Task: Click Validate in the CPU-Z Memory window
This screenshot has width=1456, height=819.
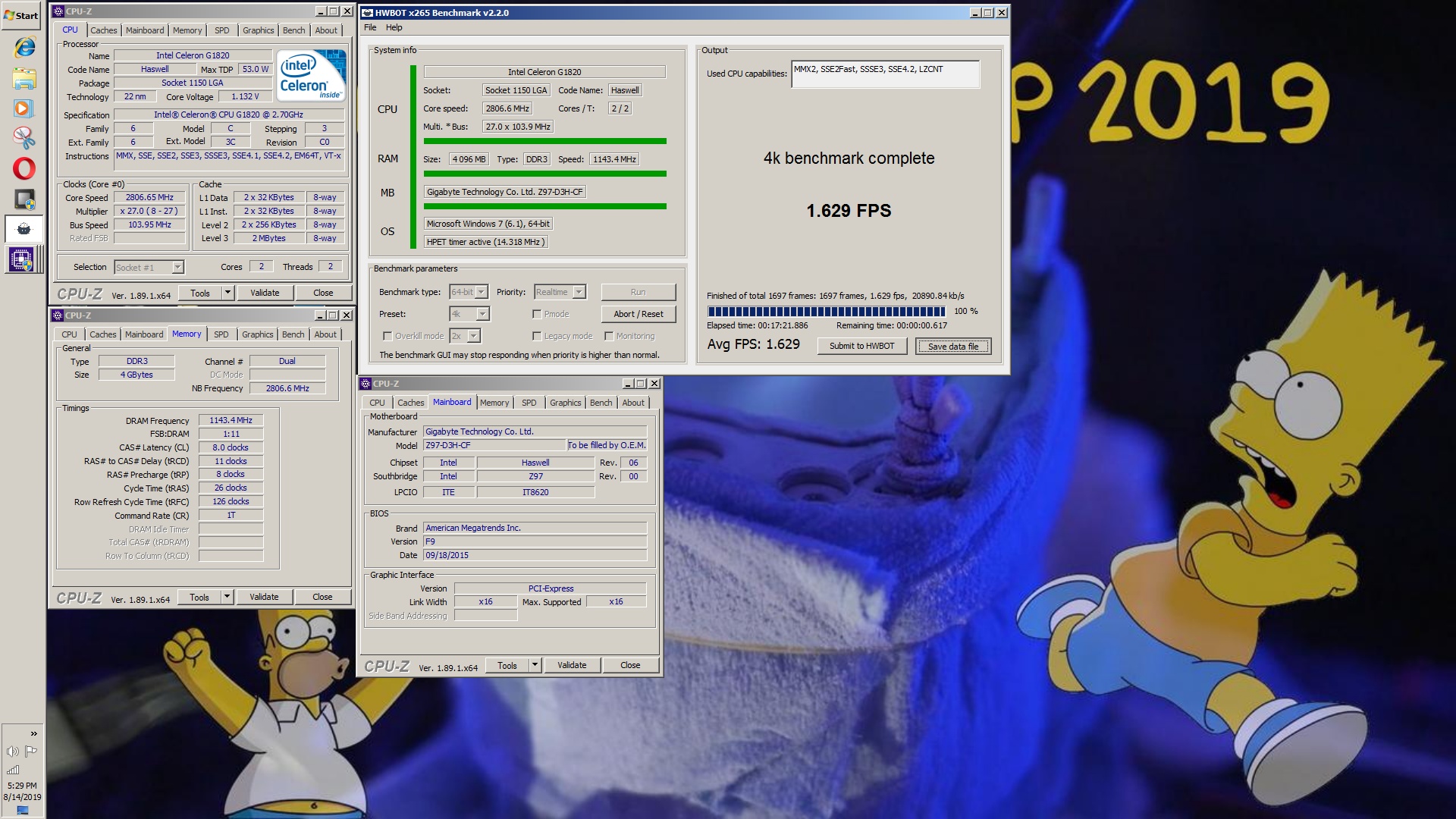Action: [x=264, y=597]
